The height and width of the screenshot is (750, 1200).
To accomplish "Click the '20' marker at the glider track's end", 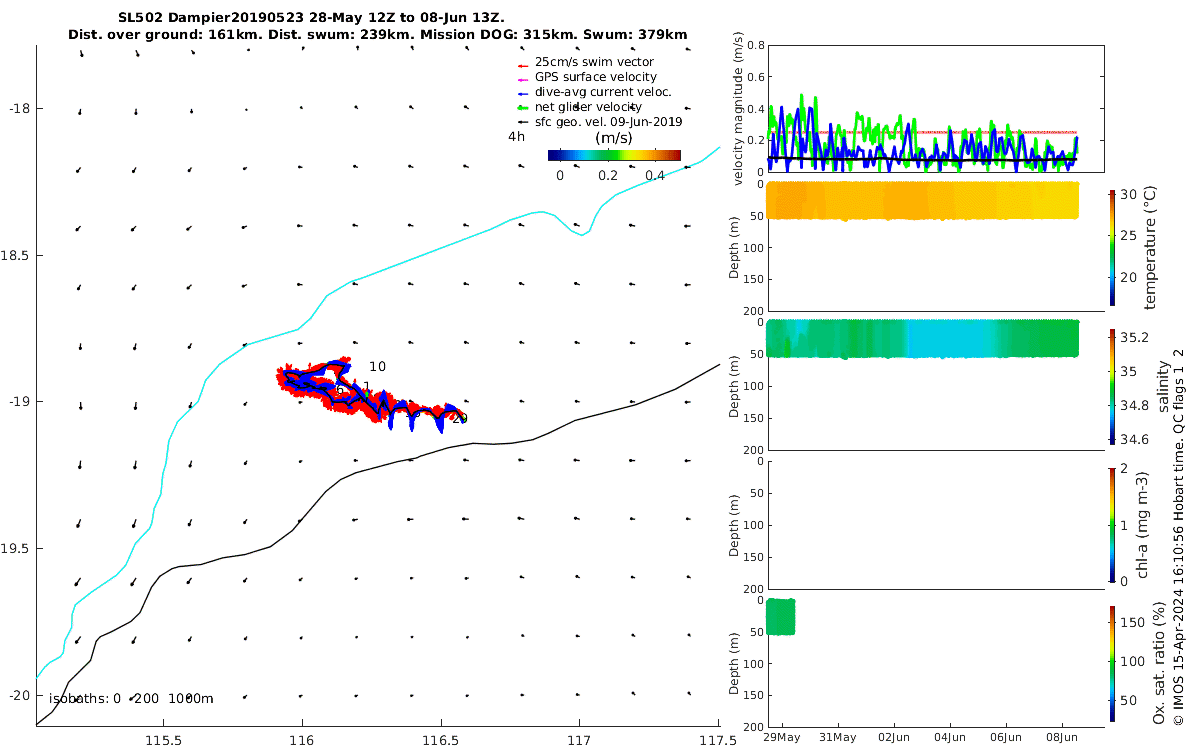I will (x=459, y=418).
